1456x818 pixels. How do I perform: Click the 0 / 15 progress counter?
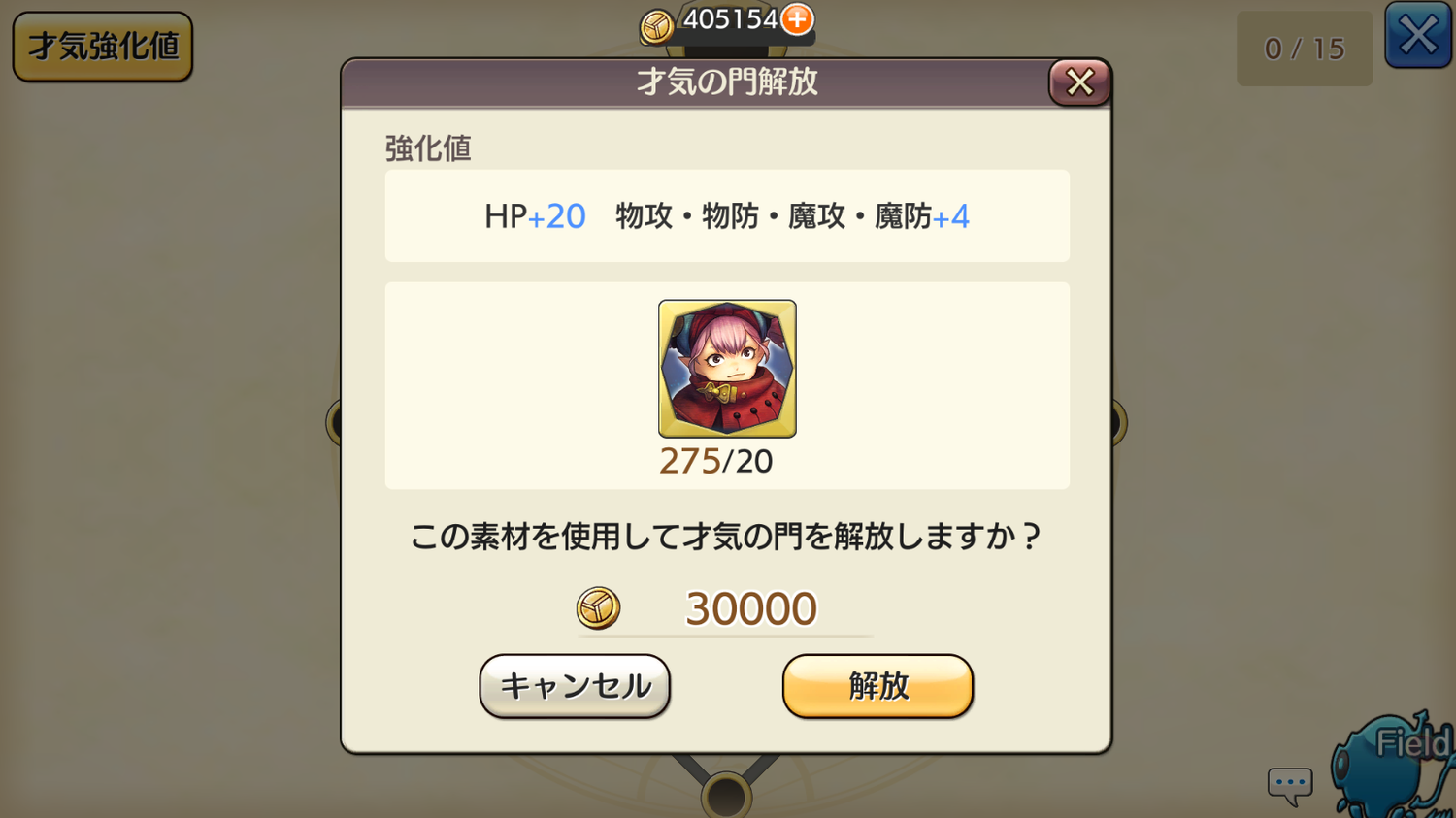[x=1305, y=49]
